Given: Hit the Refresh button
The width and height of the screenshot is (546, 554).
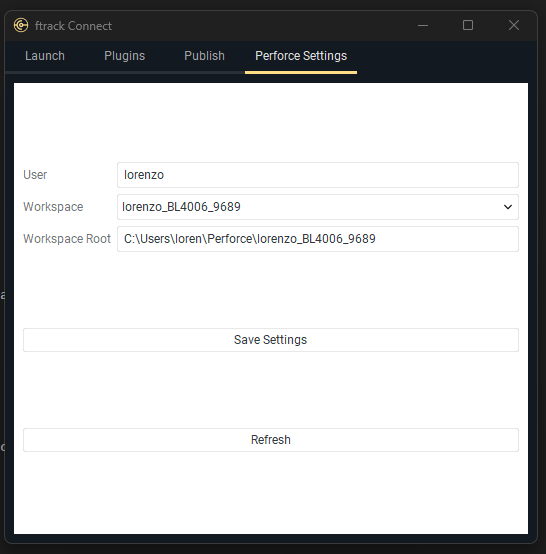Looking at the screenshot, I should coord(271,440).
